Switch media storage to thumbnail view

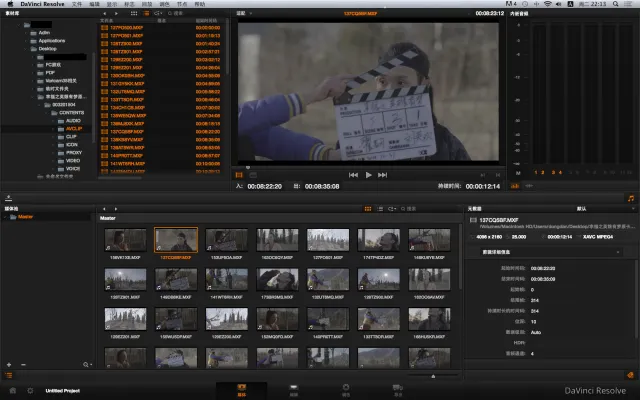click(133, 13)
